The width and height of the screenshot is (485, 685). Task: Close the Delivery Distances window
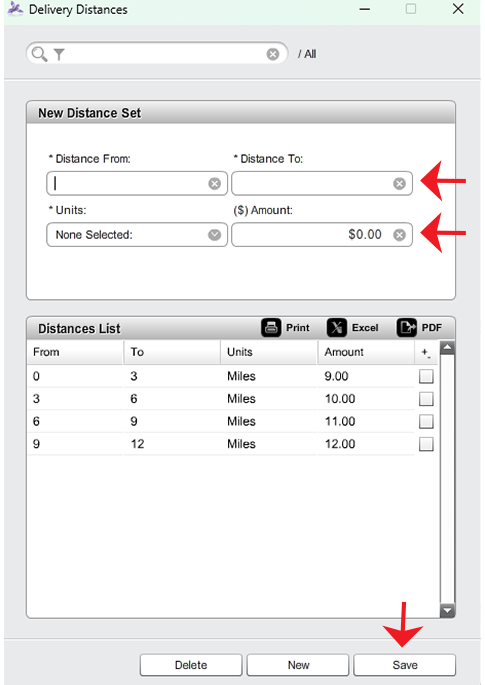point(458,9)
